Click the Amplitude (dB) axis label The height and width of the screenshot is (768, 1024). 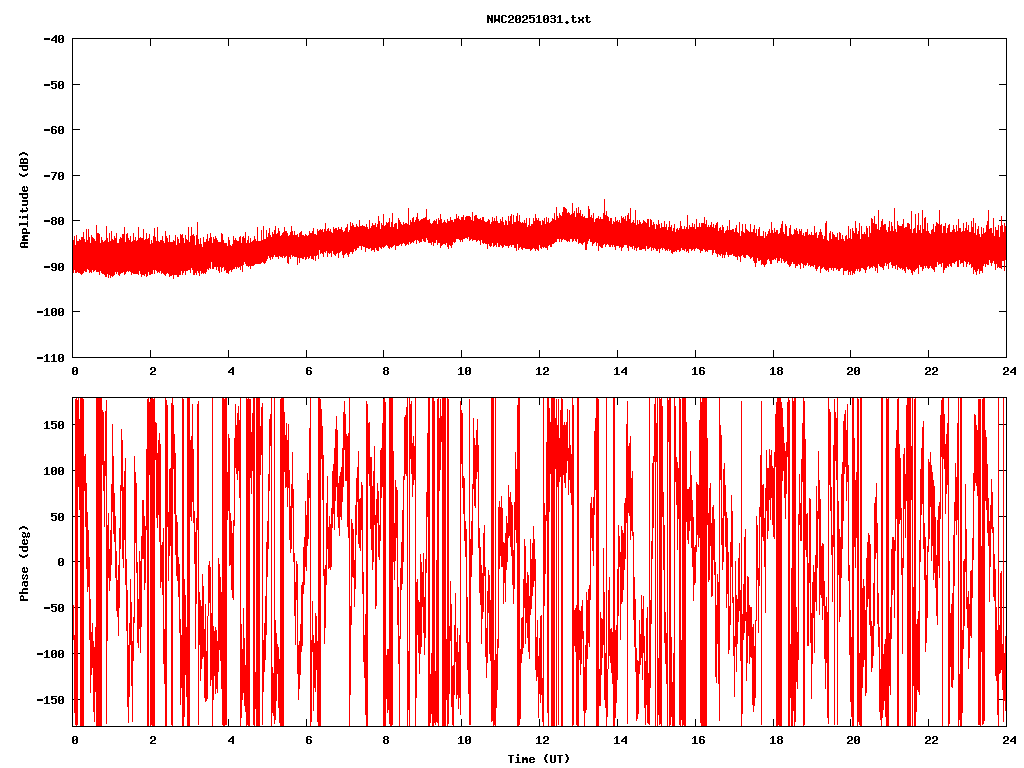[x=24, y=199]
